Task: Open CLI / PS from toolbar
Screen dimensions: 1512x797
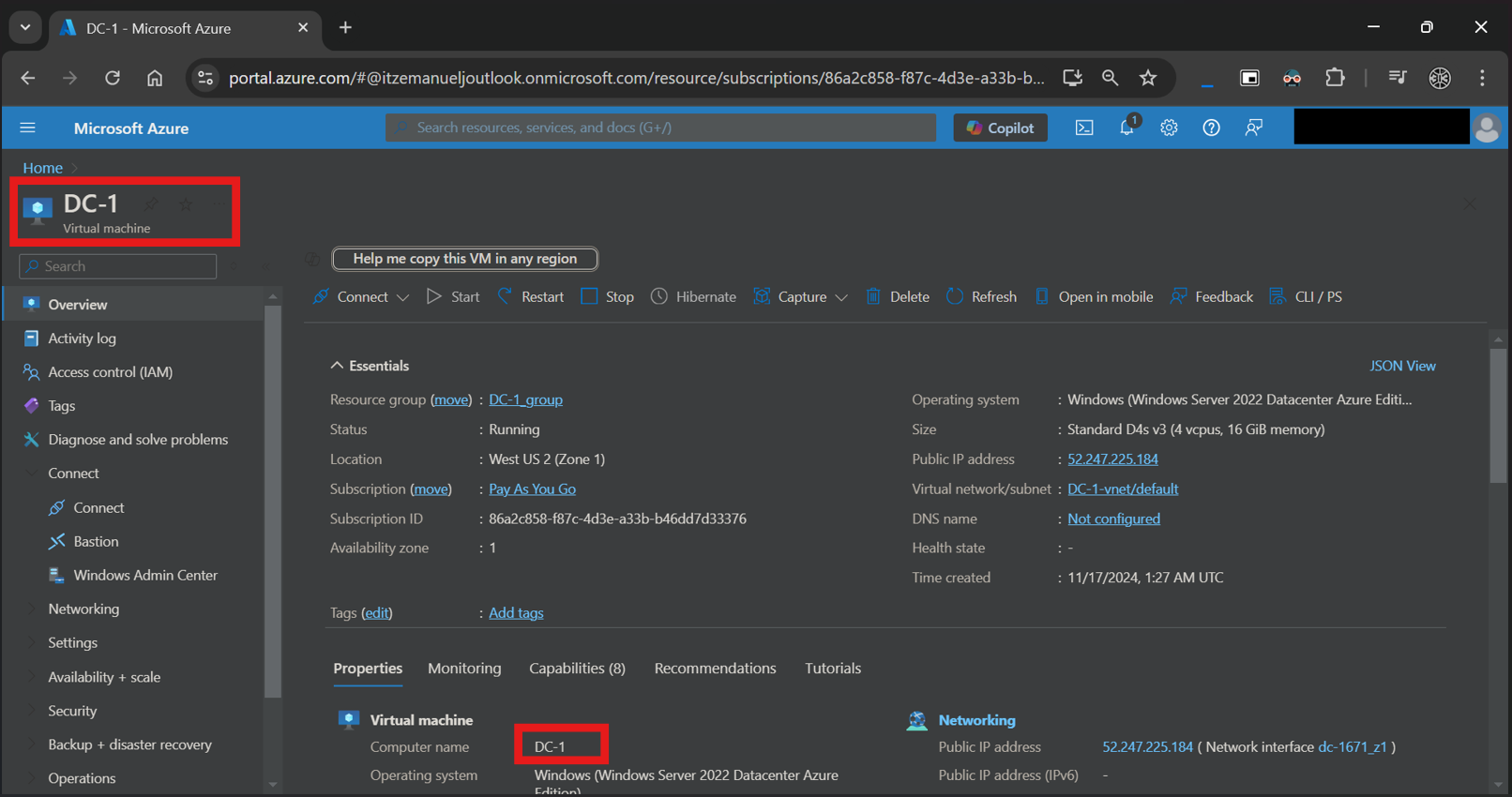Action: click(x=1306, y=296)
